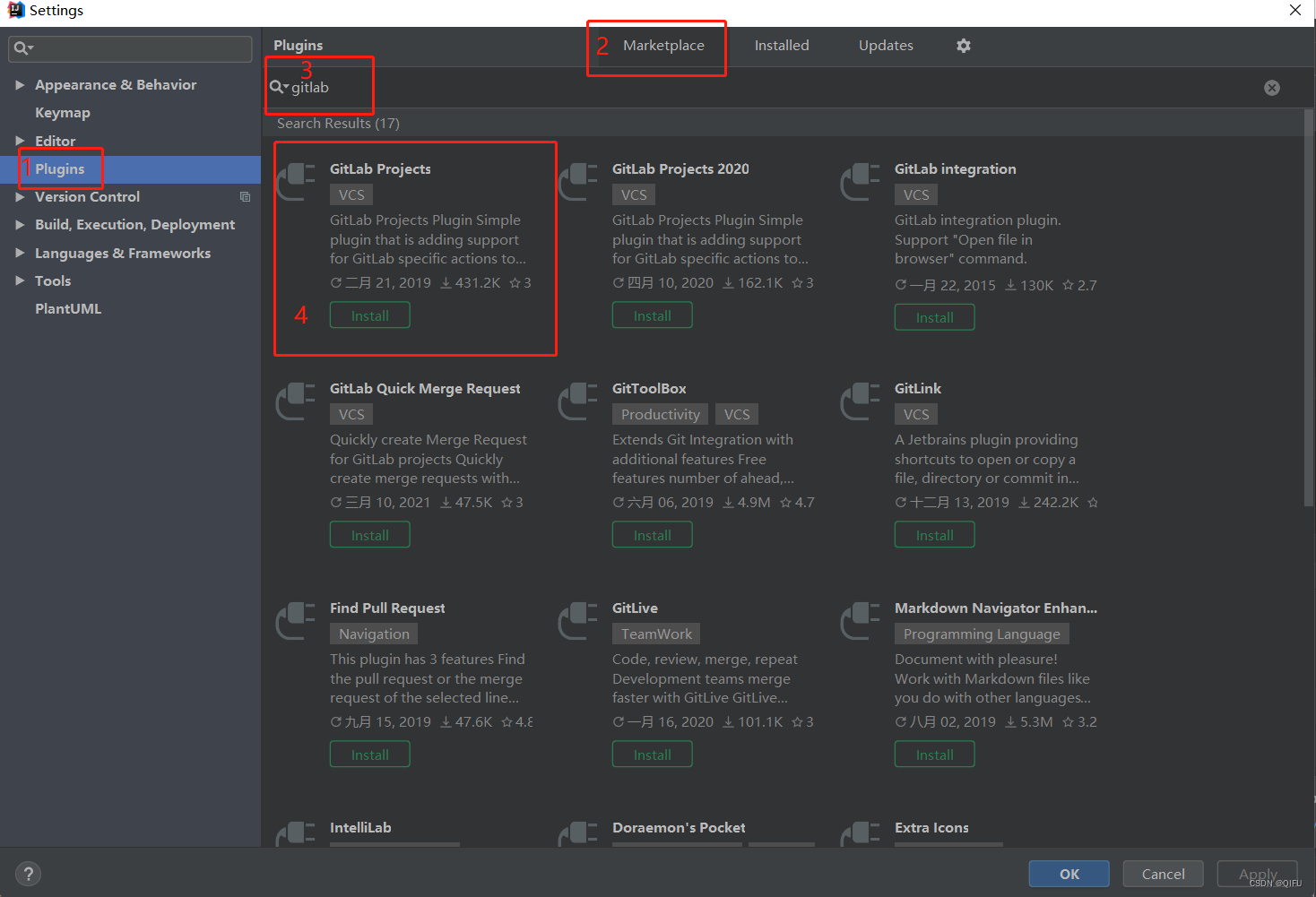Click the GitLink plugin icon

[861, 401]
